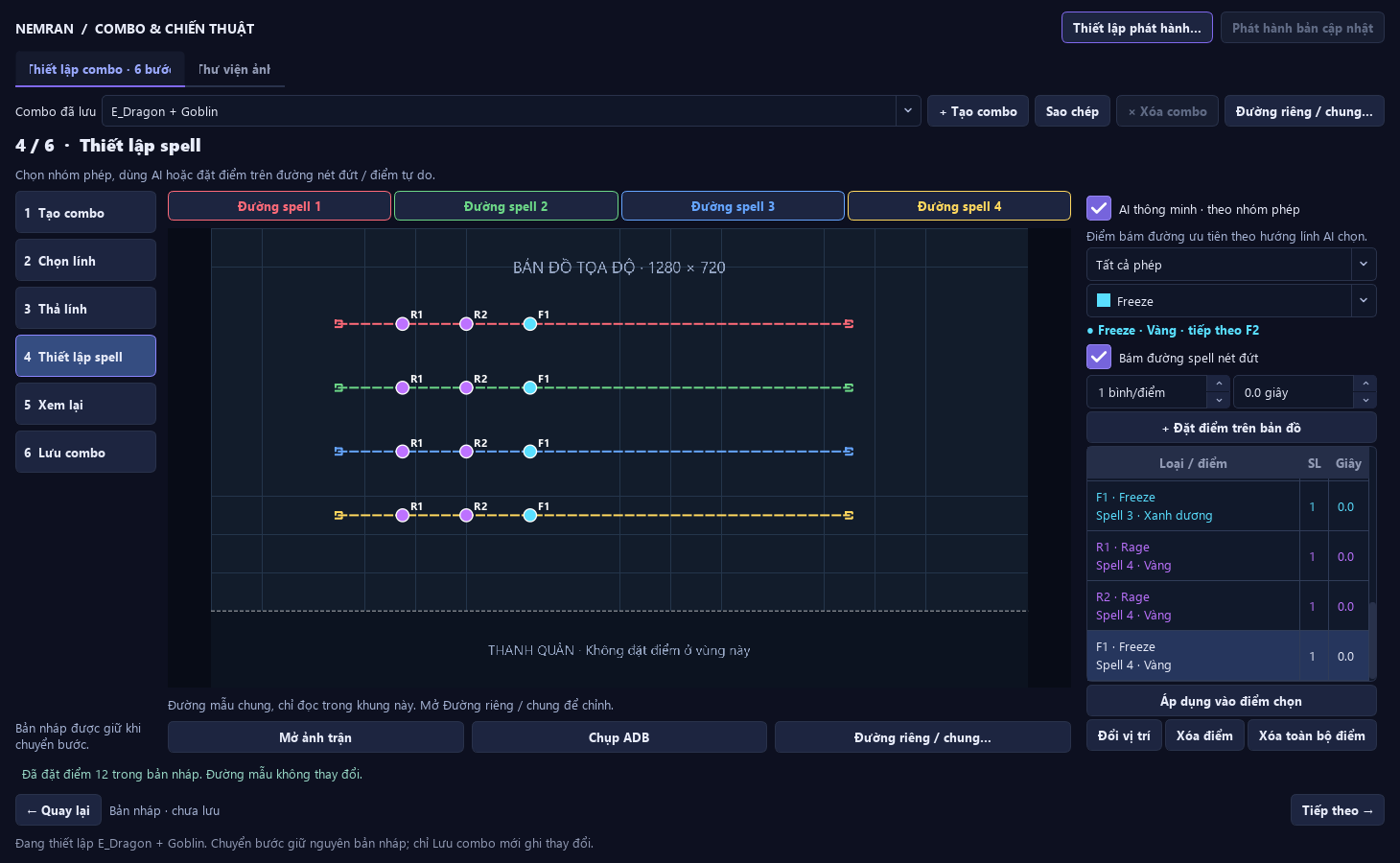Increase the binh/điểm stepper value

[x=1219, y=384]
